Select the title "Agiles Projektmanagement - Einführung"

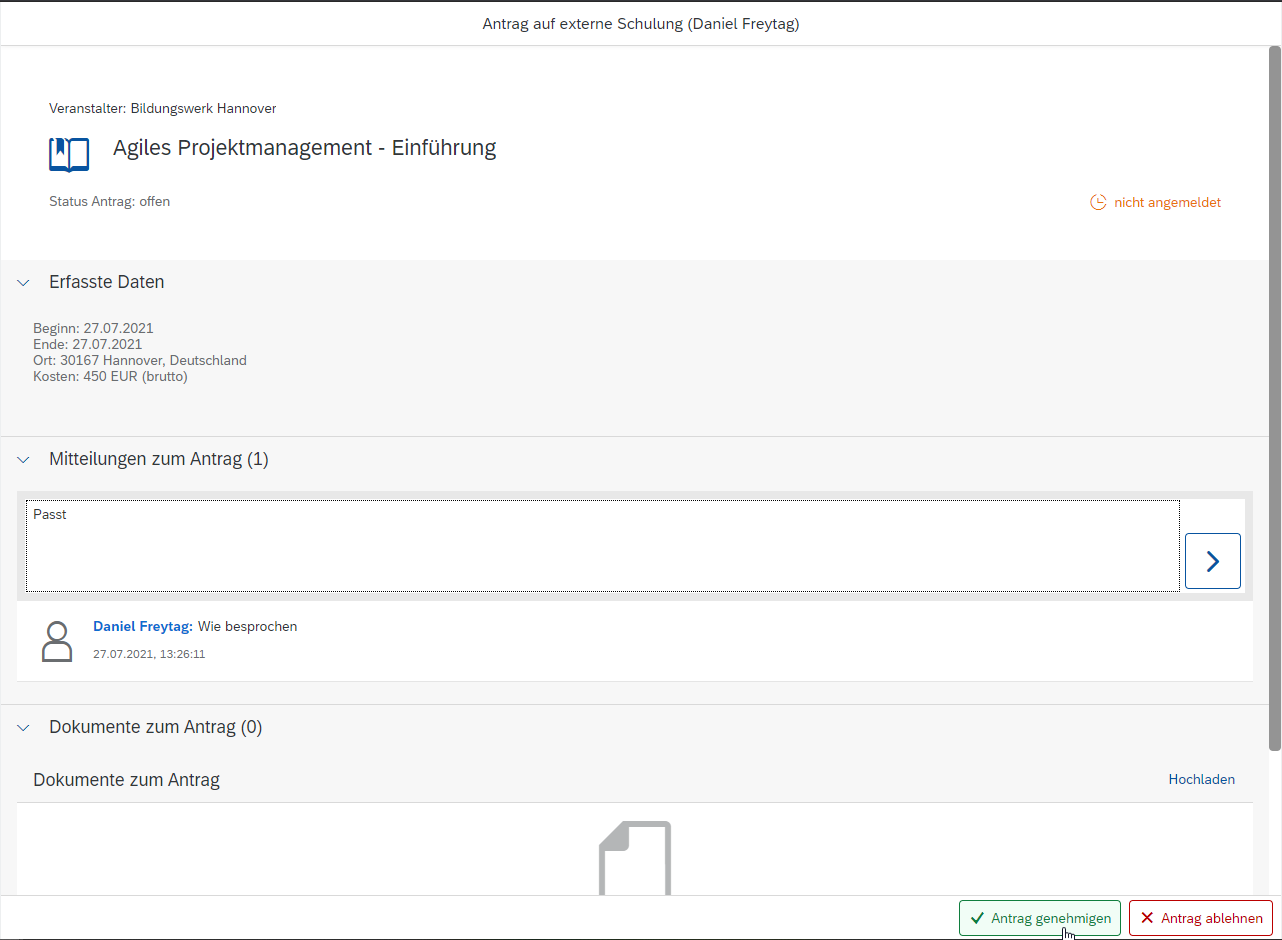click(304, 147)
